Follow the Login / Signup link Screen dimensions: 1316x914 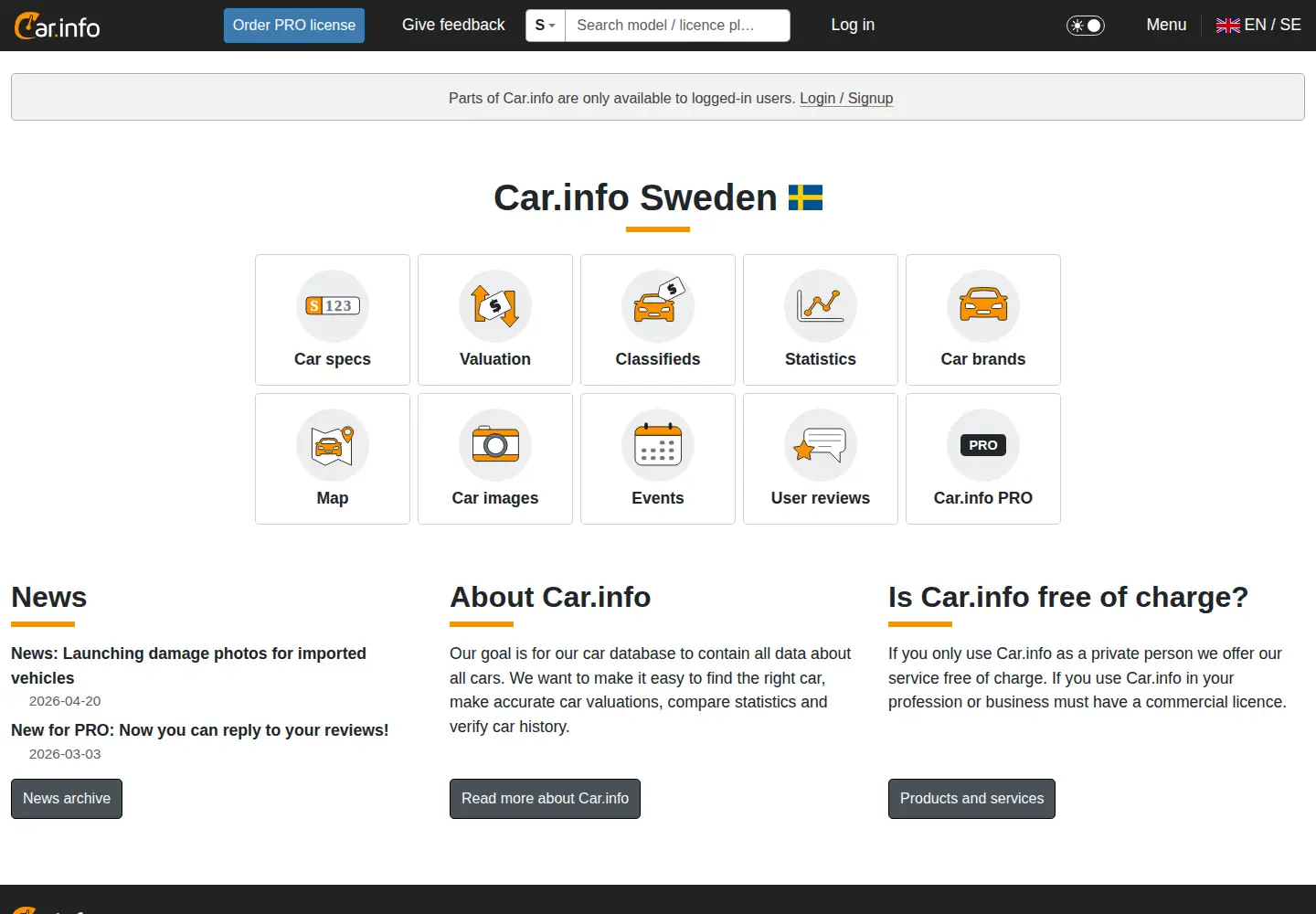[x=846, y=98]
